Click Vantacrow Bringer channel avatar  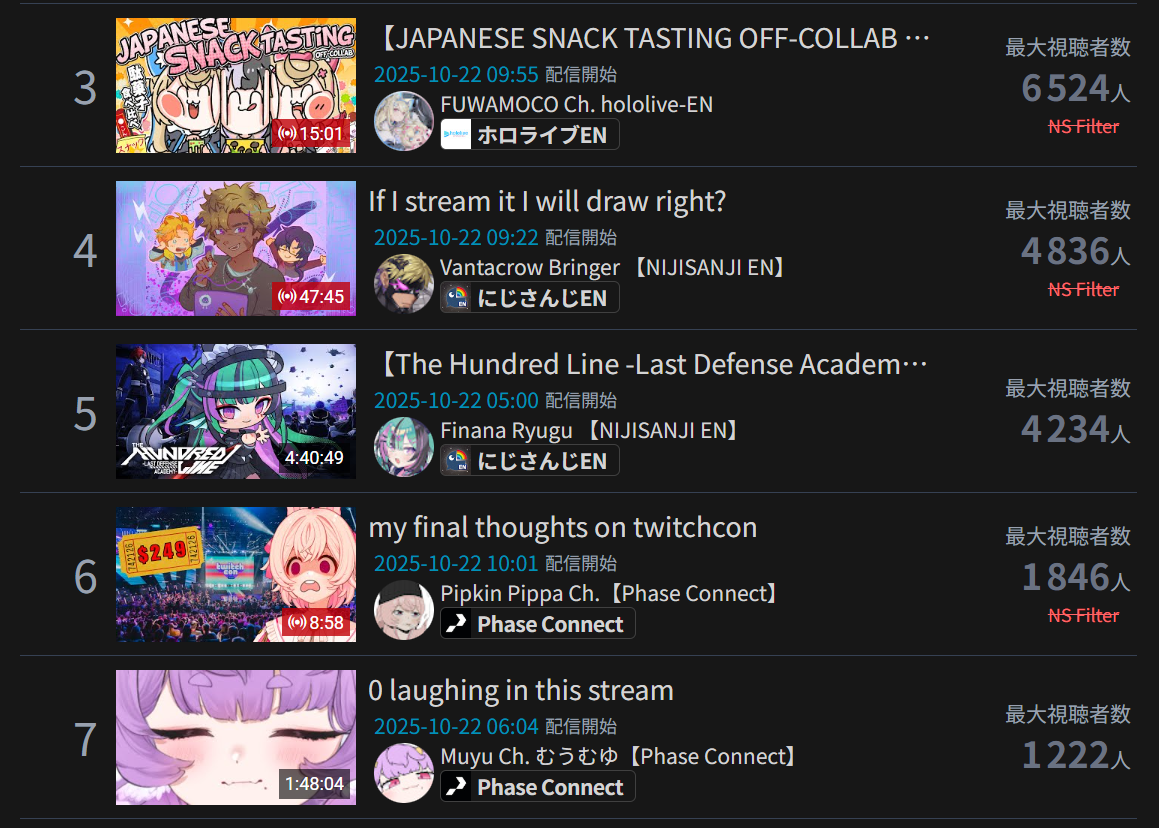coord(404,284)
